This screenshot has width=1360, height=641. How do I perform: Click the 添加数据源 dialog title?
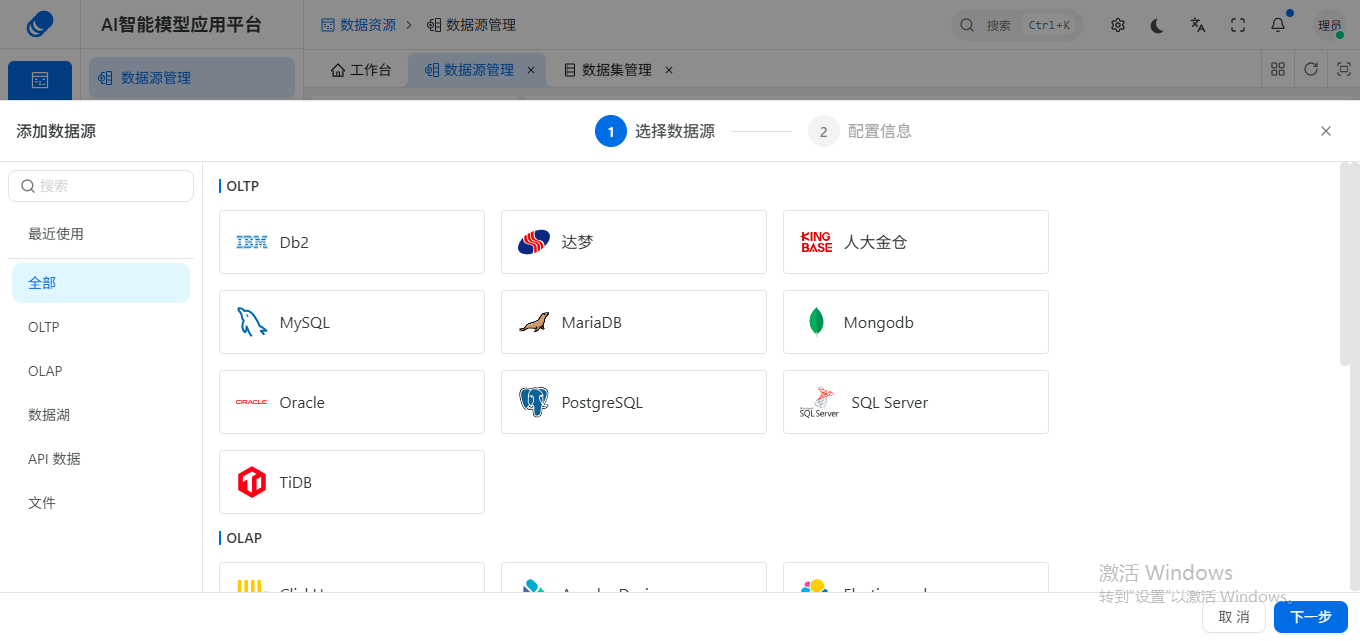click(x=56, y=131)
